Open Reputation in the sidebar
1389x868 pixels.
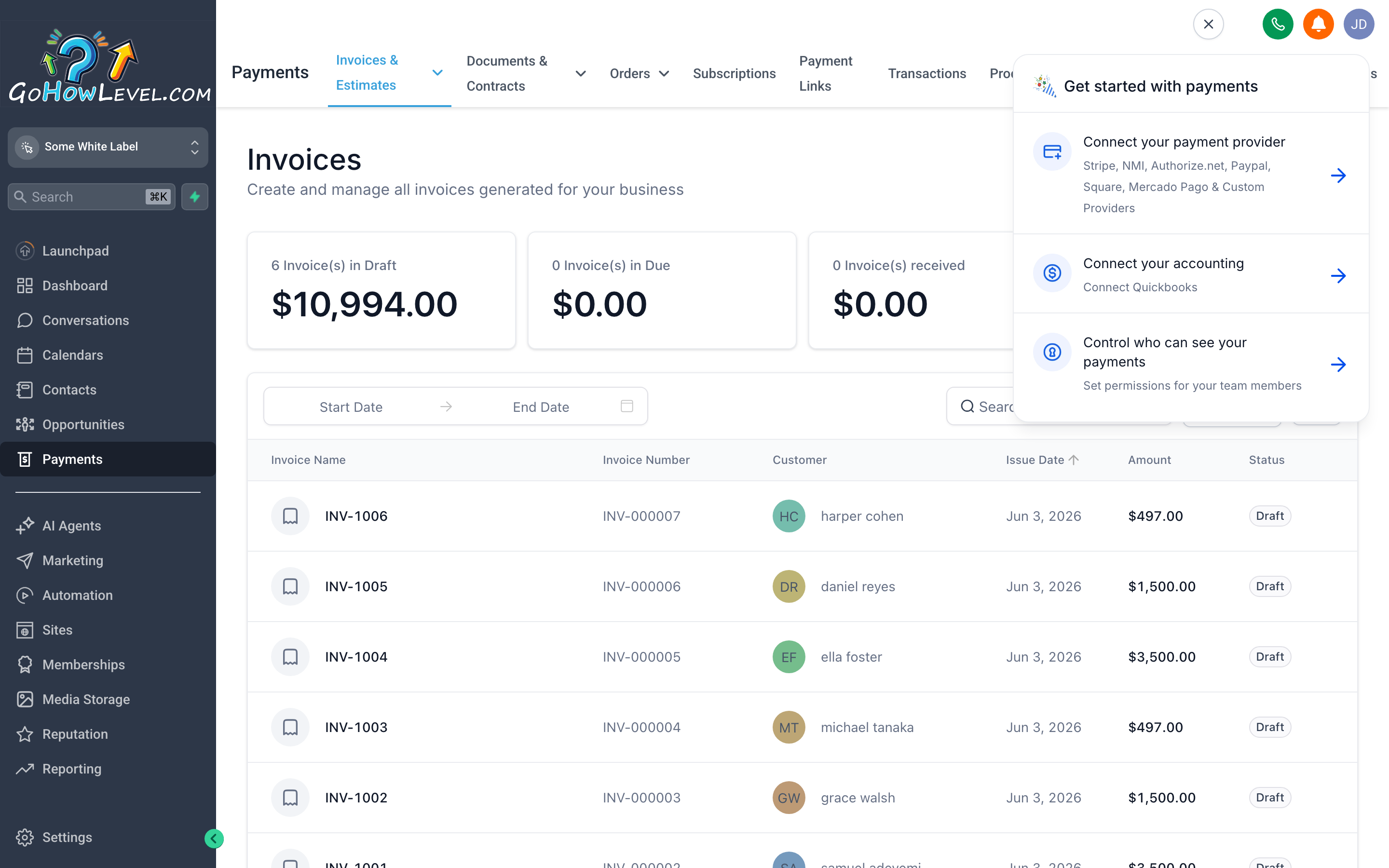(x=108, y=734)
